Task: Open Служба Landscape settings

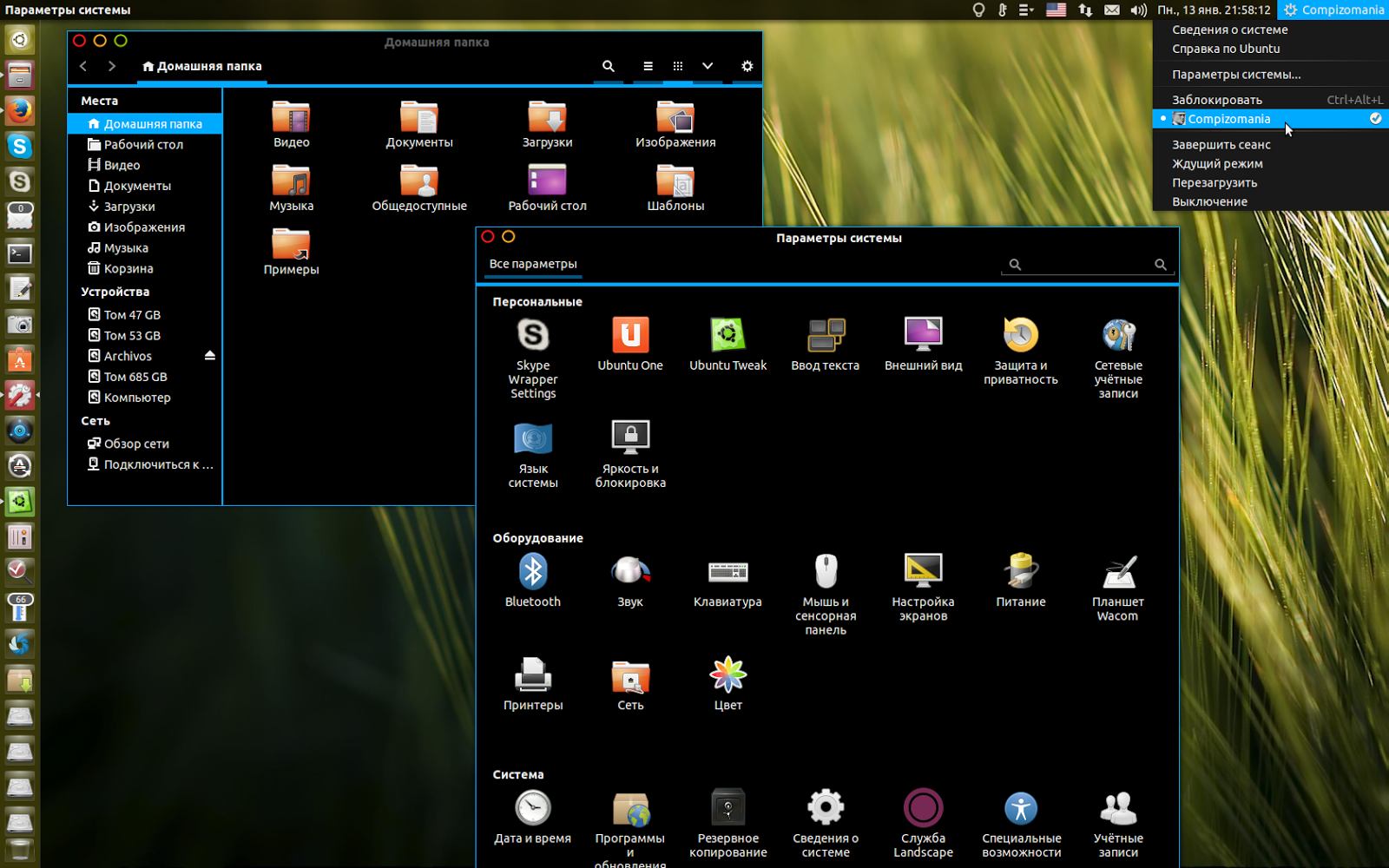Action: click(923, 825)
